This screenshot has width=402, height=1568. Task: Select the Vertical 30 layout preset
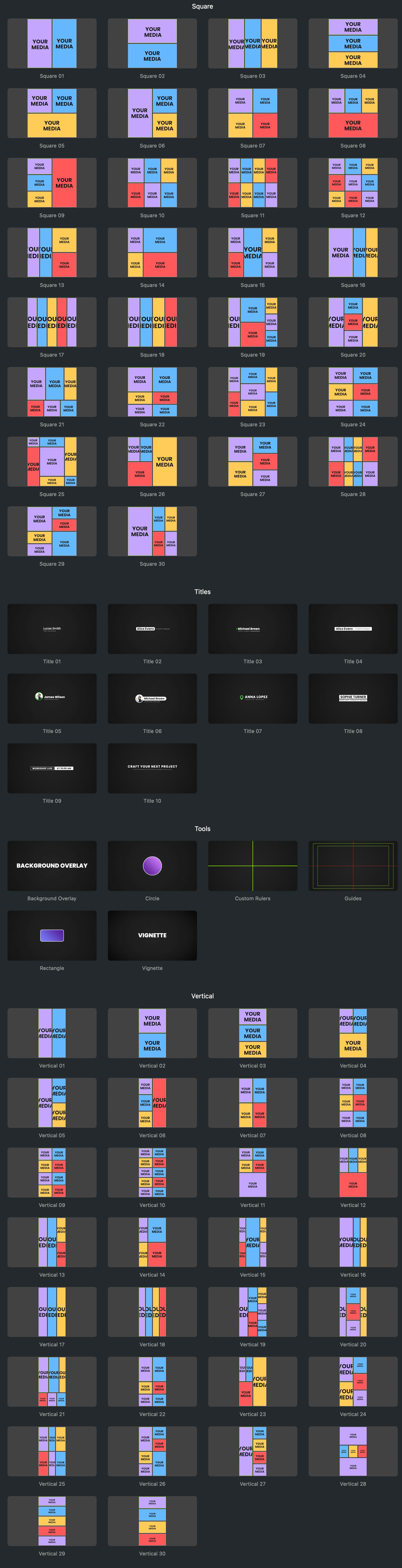[152, 1520]
